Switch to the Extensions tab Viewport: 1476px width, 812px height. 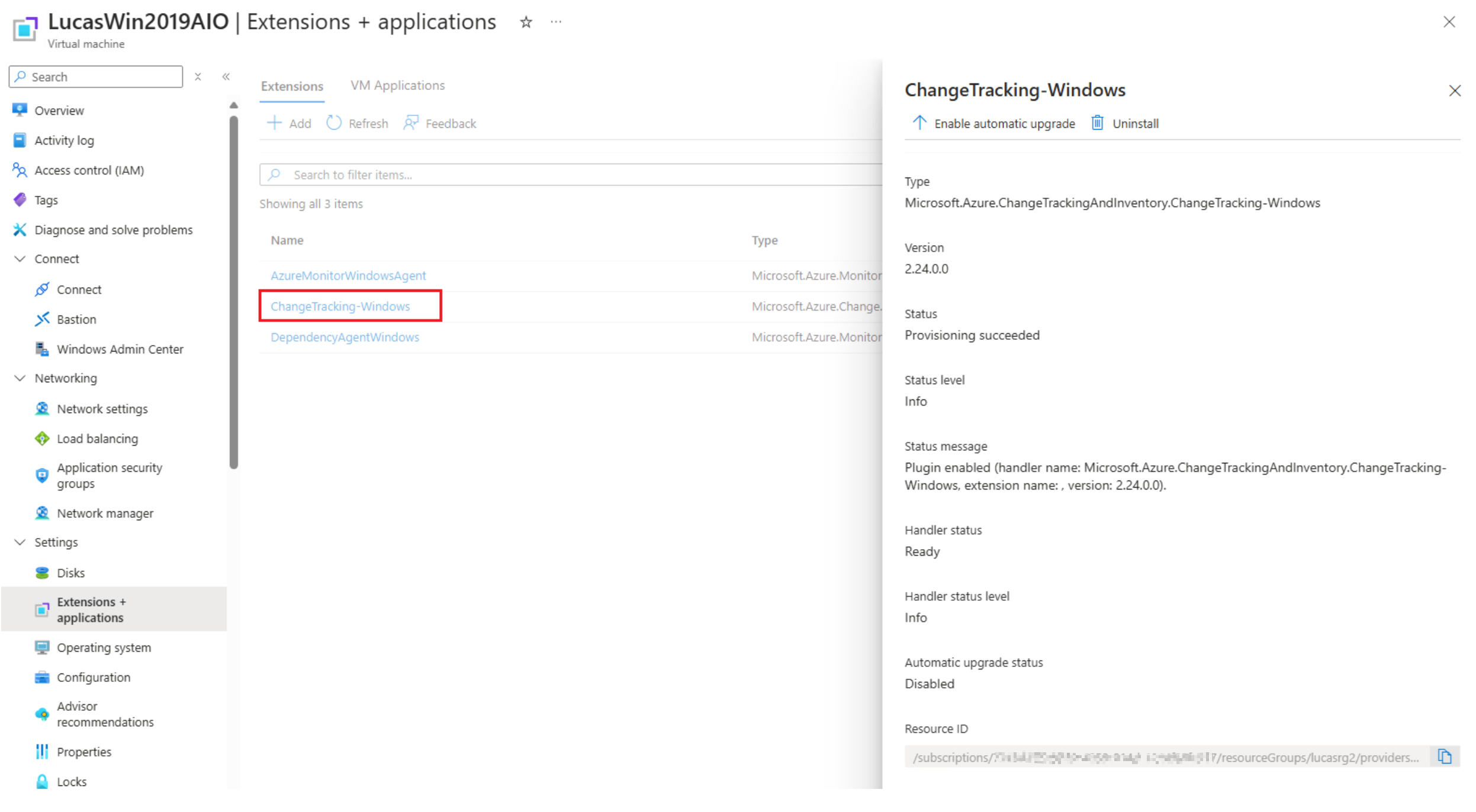pyautogui.click(x=292, y=86)
